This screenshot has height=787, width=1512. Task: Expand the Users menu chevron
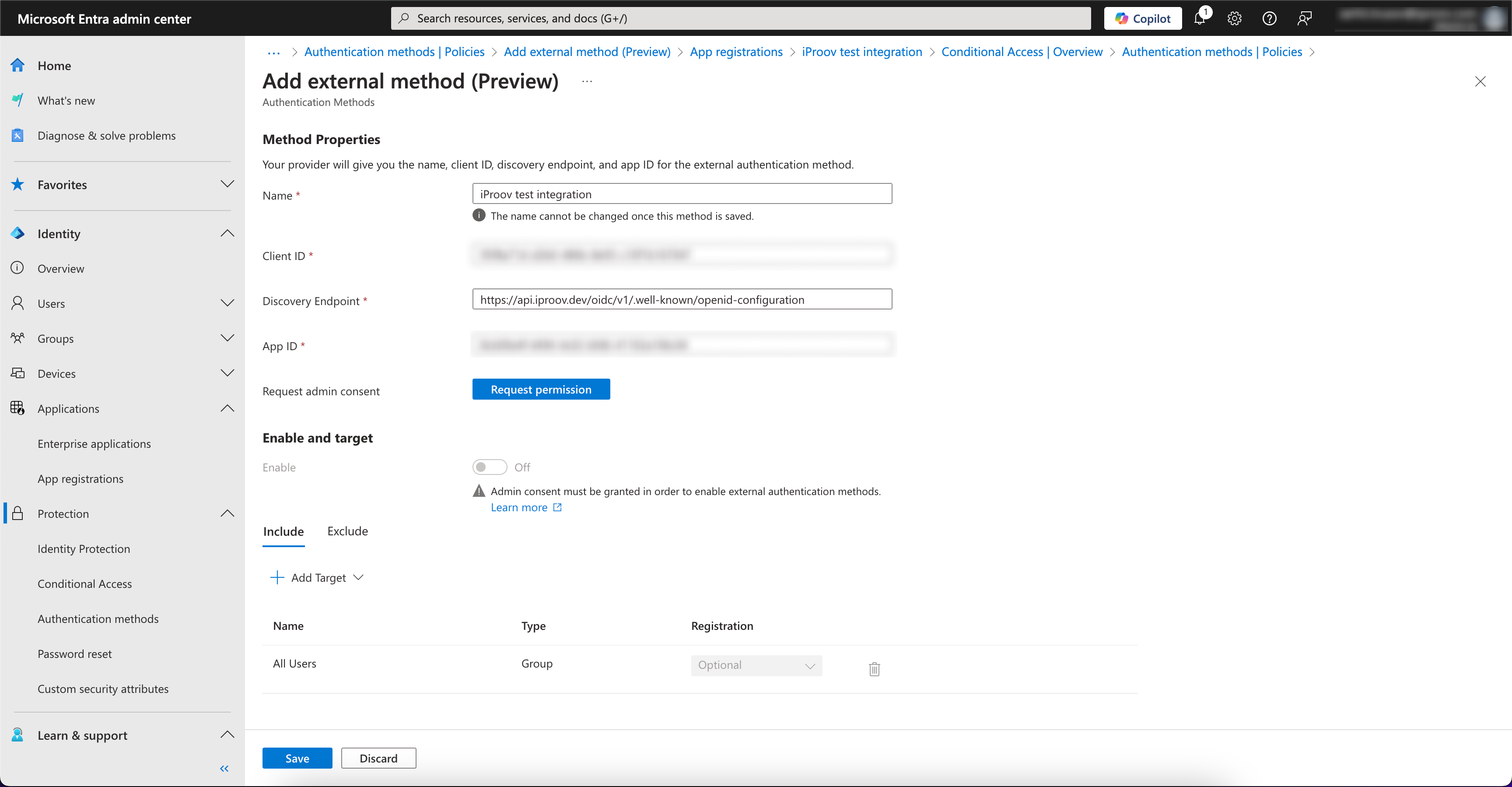coord(227,303)
